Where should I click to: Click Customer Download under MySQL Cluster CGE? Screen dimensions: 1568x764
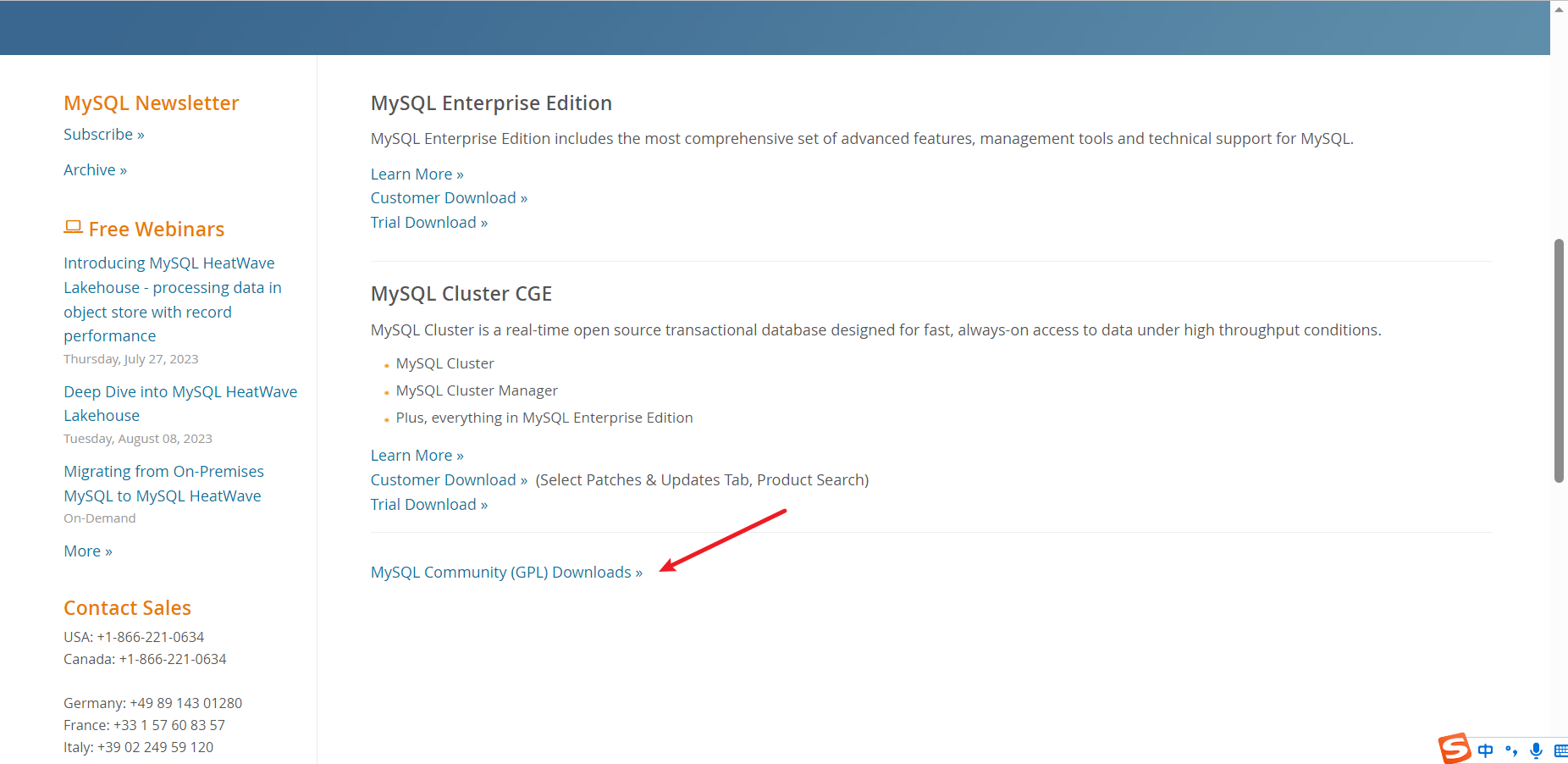click(449, 480)
